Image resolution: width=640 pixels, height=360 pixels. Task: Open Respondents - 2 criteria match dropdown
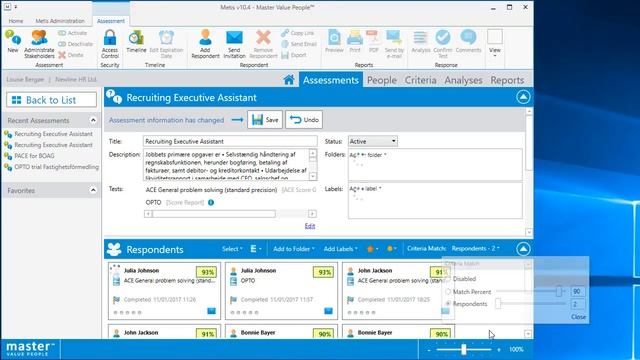coord(476,249)
